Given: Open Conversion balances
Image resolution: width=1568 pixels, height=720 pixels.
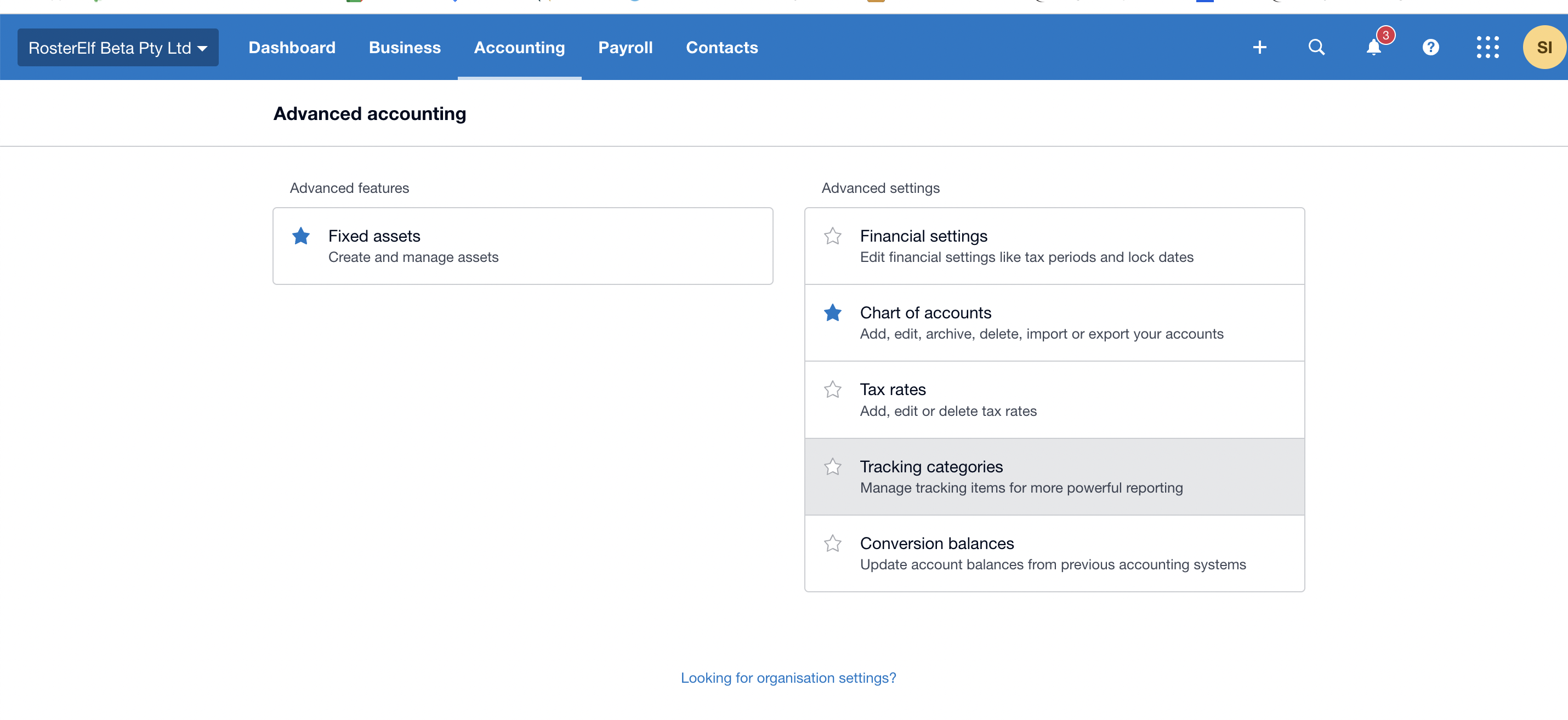Looking at the screenshot, I should tap(1054, 553).
